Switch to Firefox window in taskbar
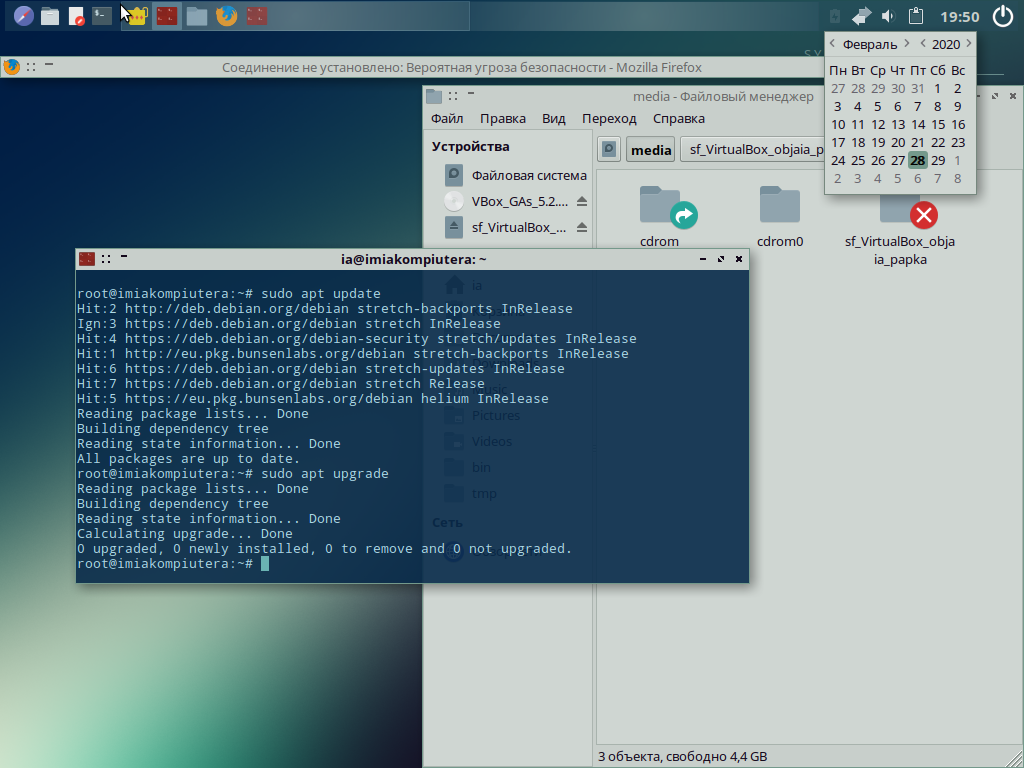This screenshot has width=1024, height=768. pos(227,16)
